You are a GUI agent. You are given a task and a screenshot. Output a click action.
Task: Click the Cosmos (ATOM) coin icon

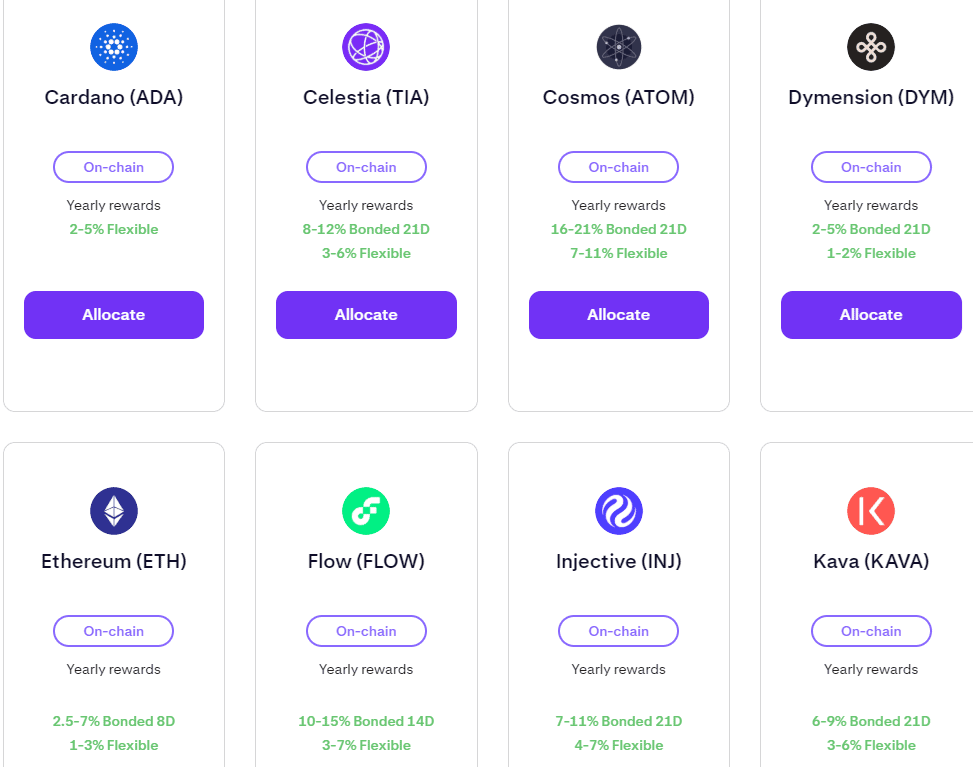(619, 46)
